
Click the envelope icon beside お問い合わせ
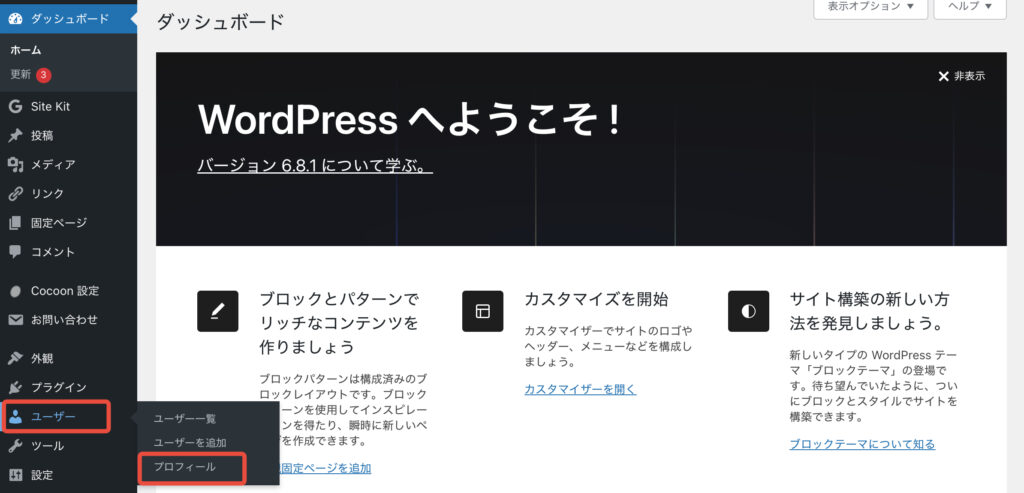click(x=15, y=320)
